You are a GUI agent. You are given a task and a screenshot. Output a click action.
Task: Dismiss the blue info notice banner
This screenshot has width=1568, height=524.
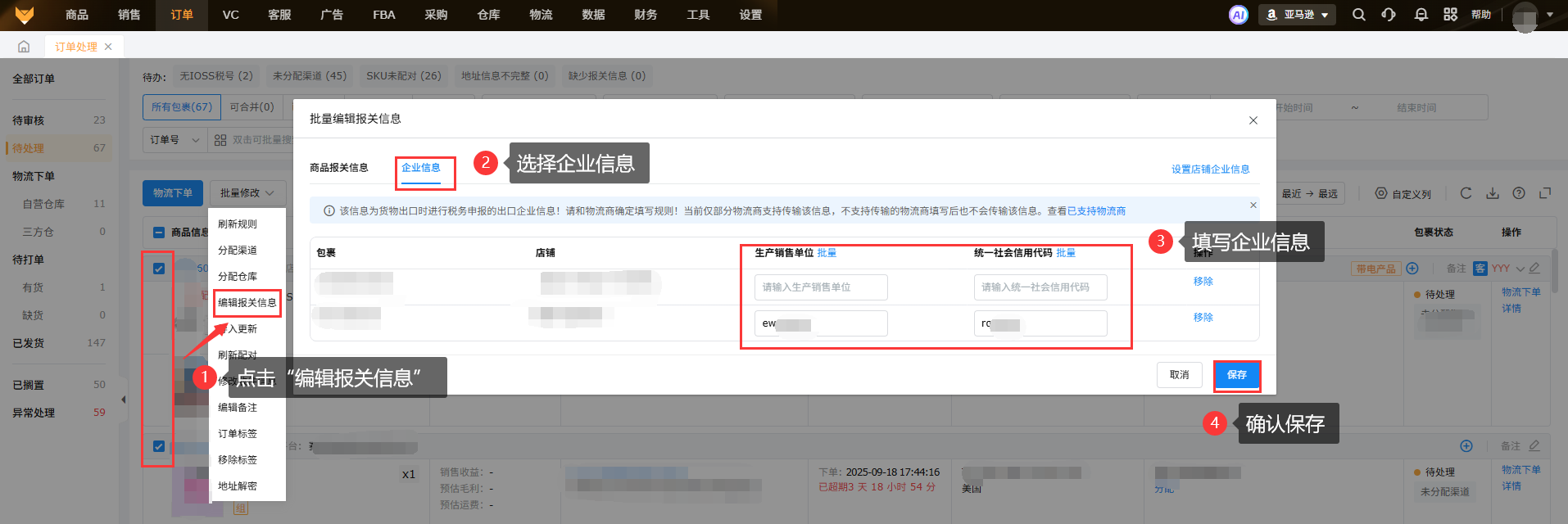coord(1253,205)
